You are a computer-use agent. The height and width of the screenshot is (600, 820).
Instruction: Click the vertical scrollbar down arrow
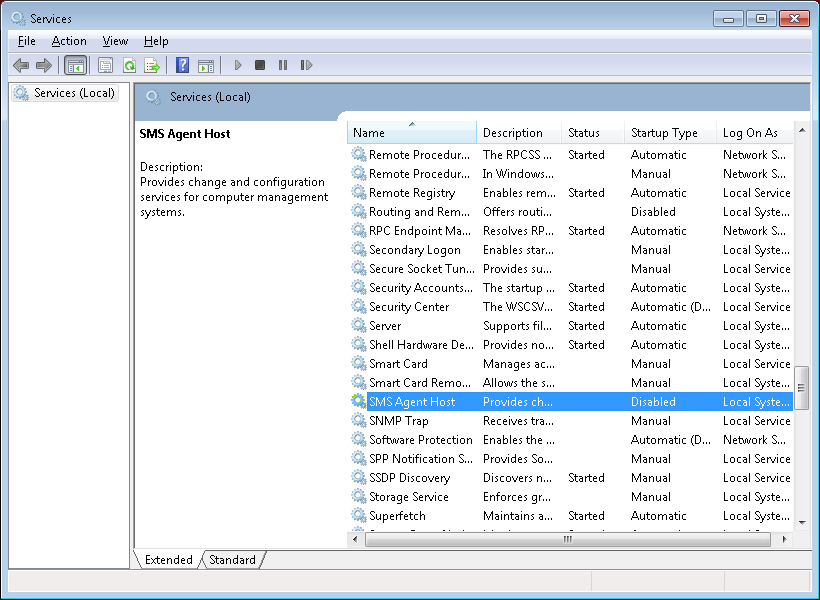pos(801,521)
